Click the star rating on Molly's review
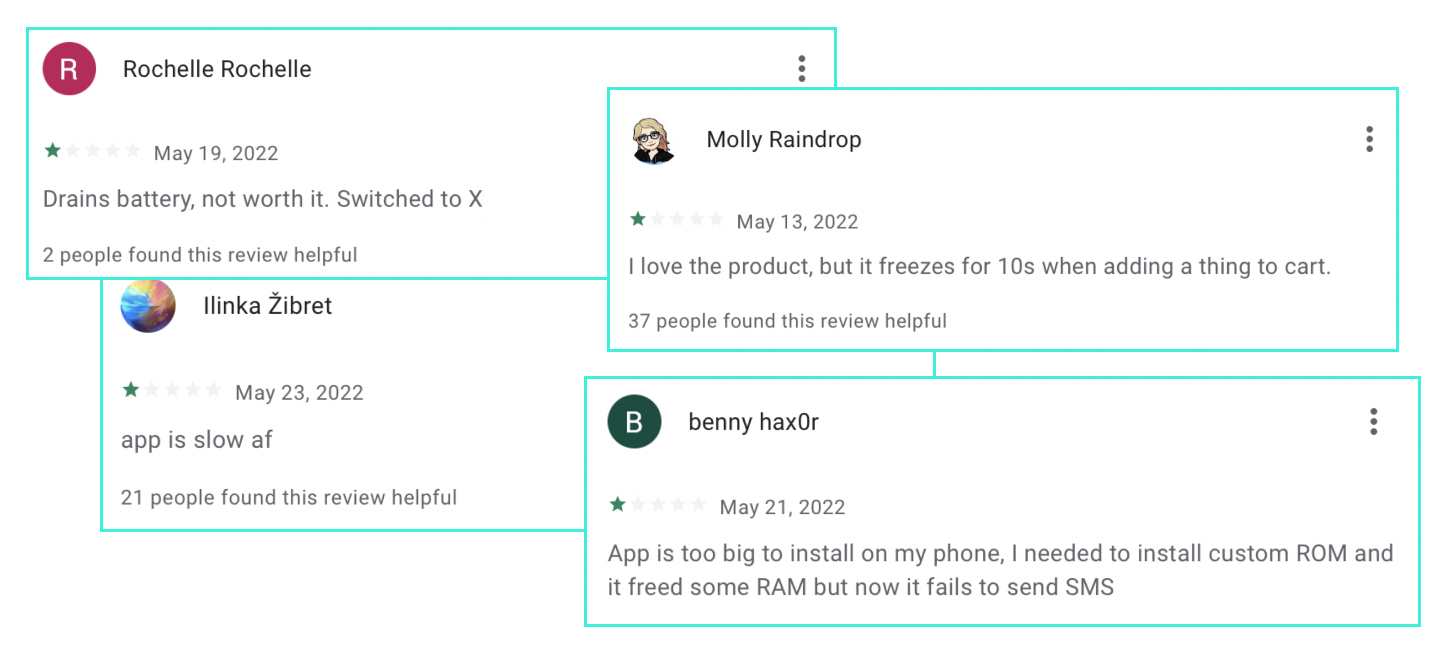The height and width of the screenshot is (654, 1446). [675, 220]
